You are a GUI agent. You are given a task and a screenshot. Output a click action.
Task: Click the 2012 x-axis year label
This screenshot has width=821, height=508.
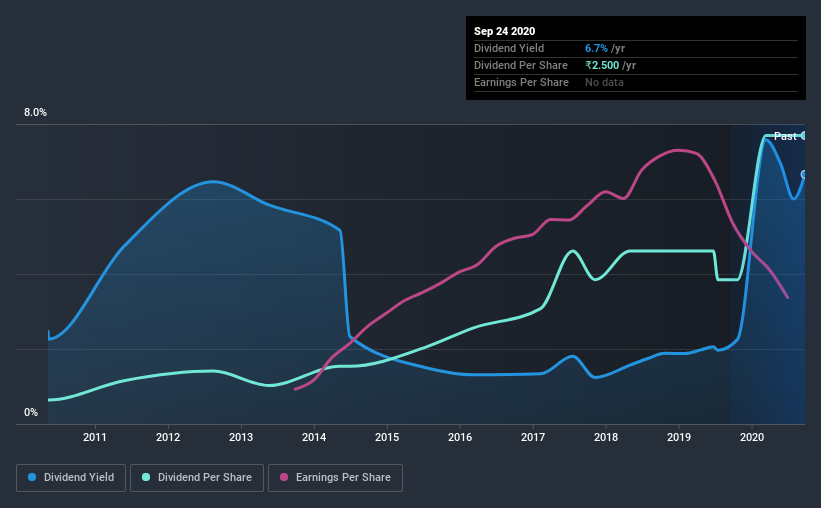pyautogui.click(x=168, y=437)
